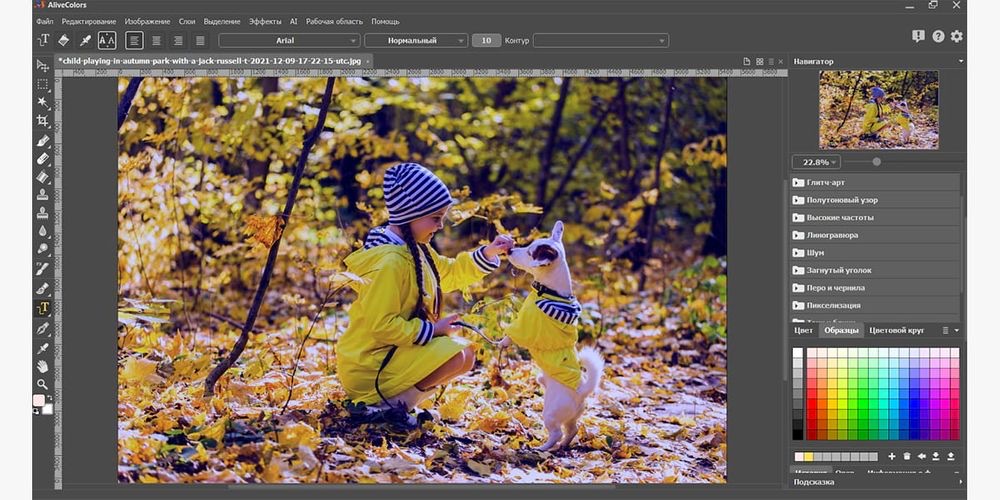Toggle justified text alignment
This screenshot has width=1000, height=500.
point(200,40)
